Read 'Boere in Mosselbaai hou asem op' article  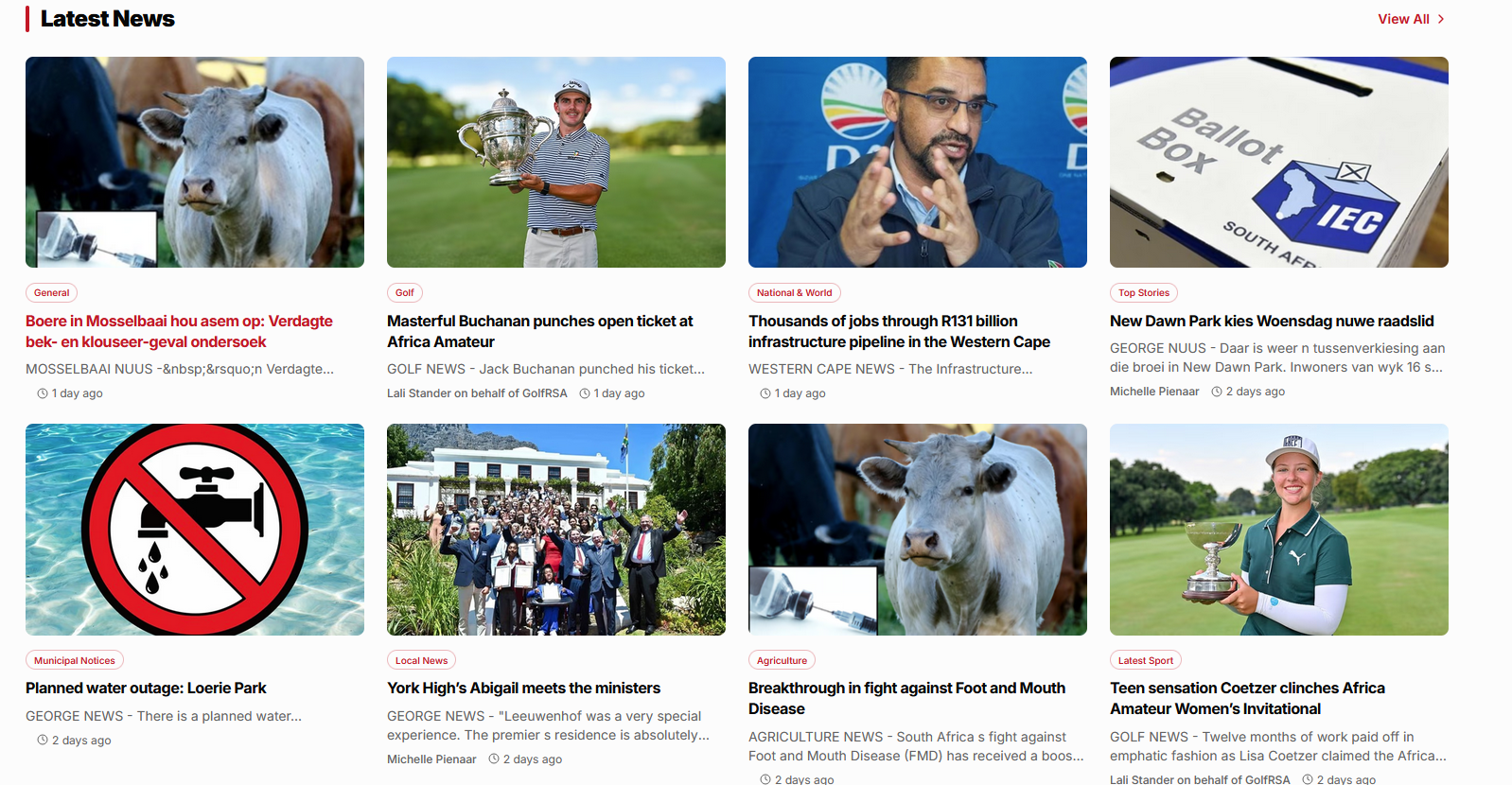click(x=180, y=331)
